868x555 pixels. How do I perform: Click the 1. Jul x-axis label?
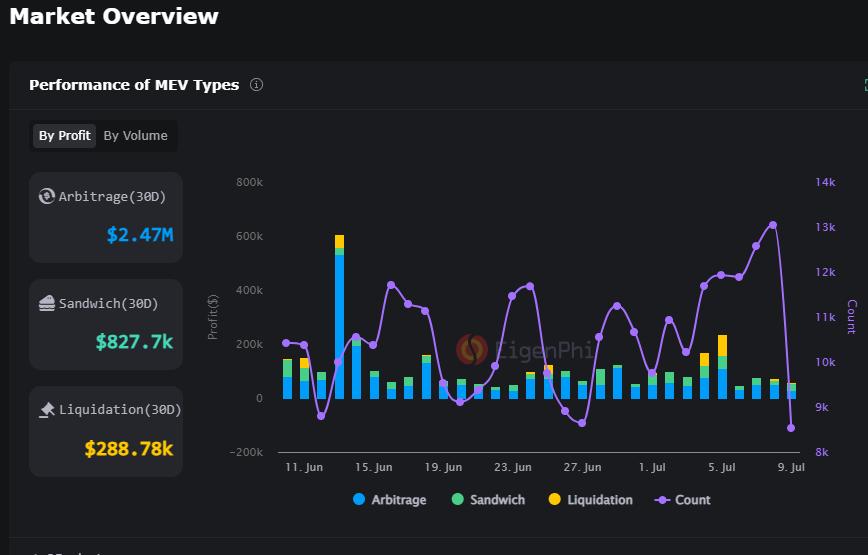652,467
